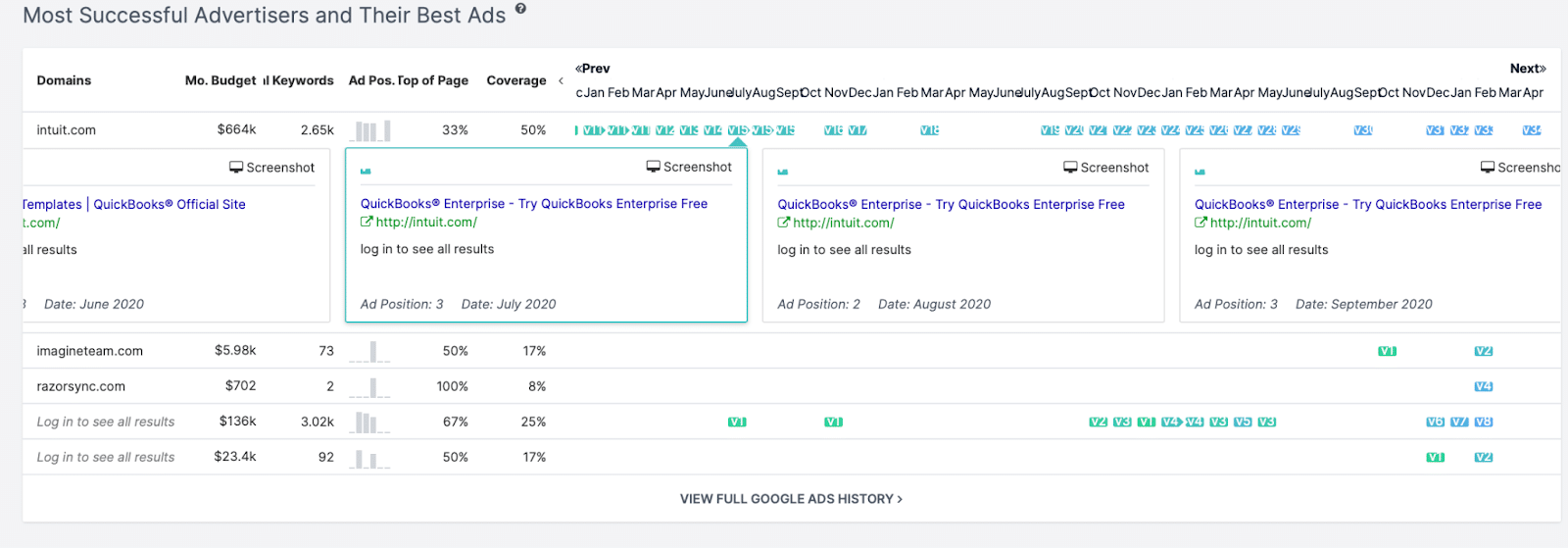Go to Next» timeline period
The image size is (1568, 548).
[1528, 69]
